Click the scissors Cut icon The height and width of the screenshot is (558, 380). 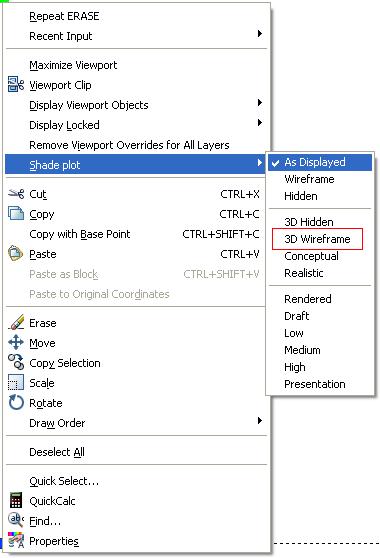[16, 194]
